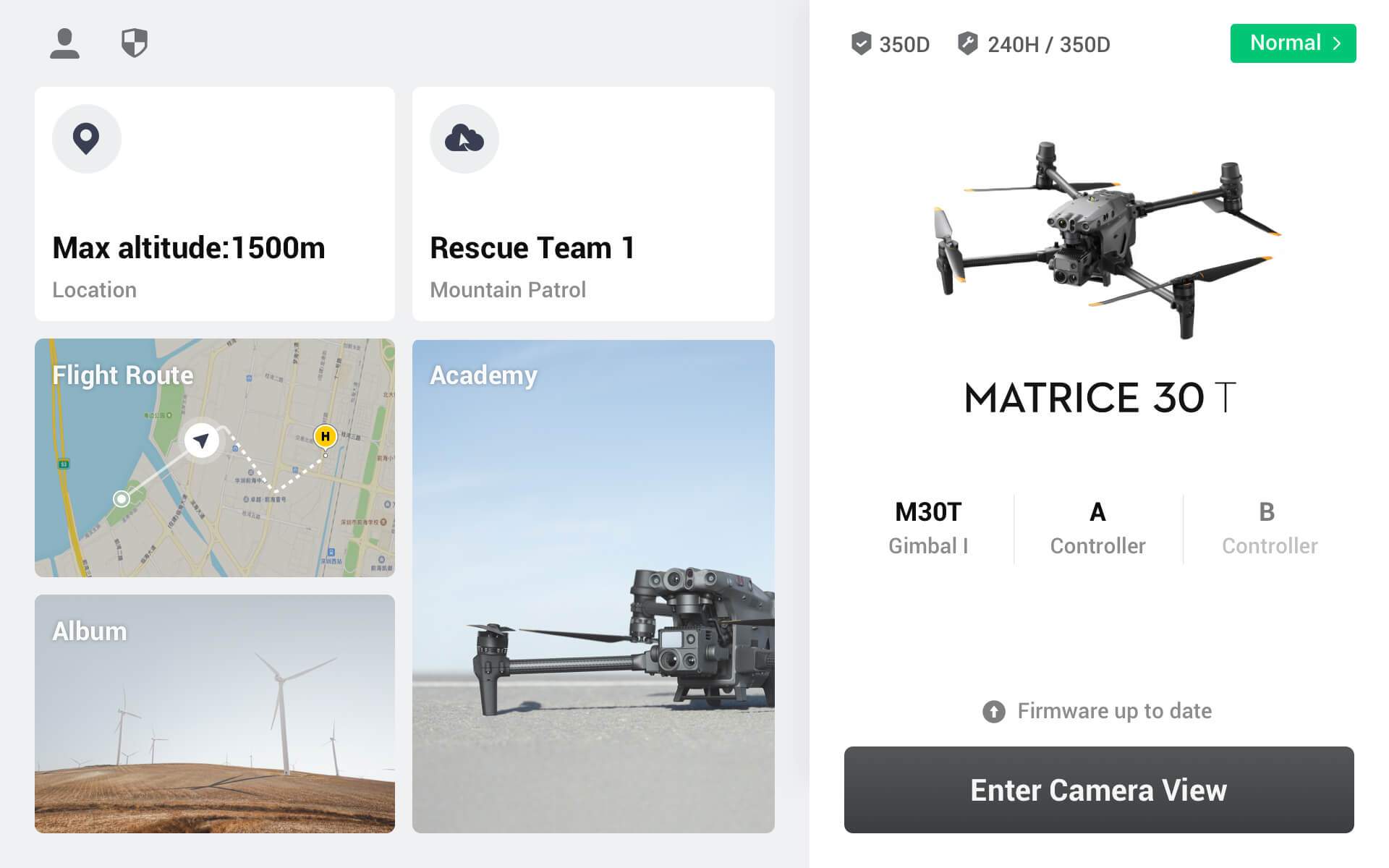
Task: Open the shield data security icon
Action: pos(135,43)
